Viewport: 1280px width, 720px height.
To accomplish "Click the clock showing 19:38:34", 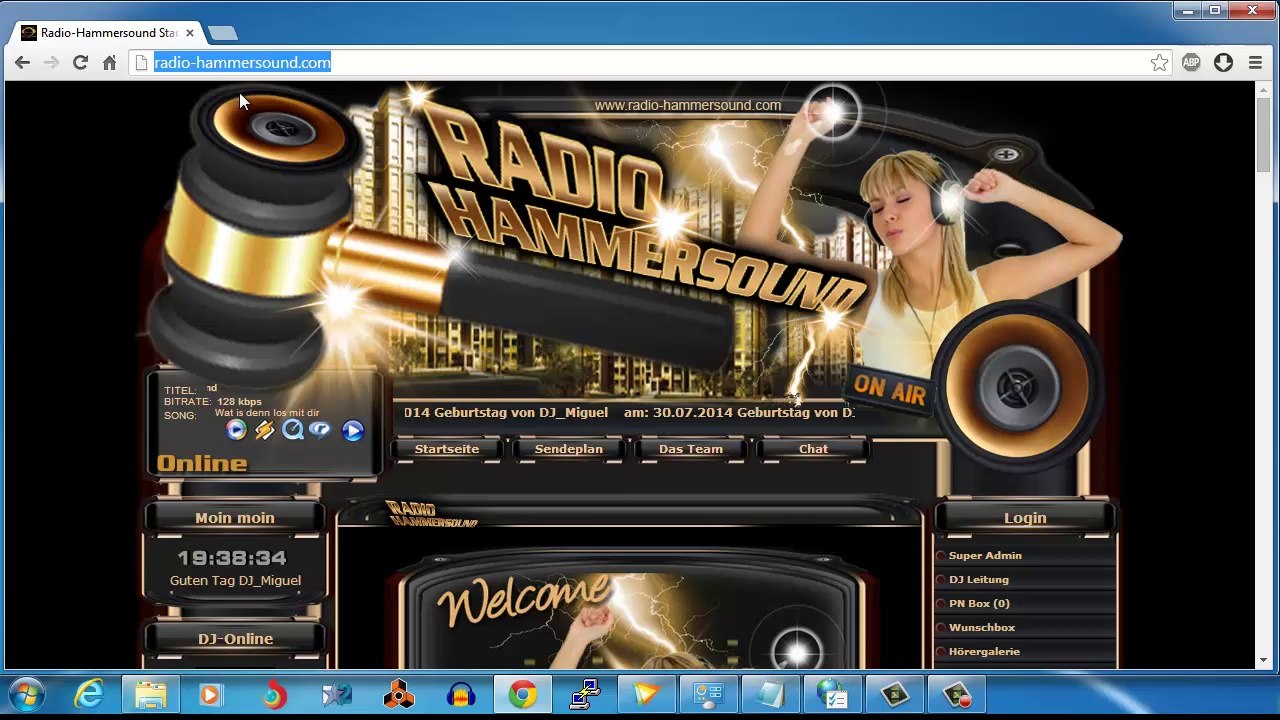I will point(232,558).
